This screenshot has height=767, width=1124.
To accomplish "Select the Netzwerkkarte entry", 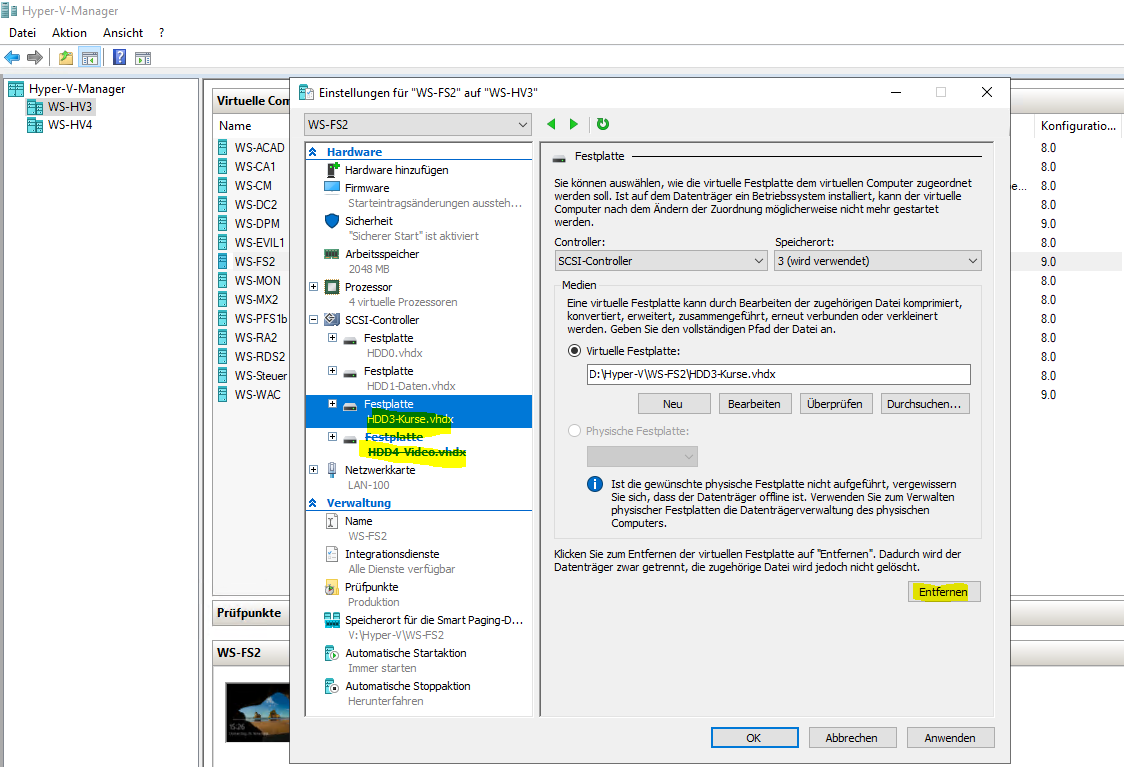I will coord(380,470).
